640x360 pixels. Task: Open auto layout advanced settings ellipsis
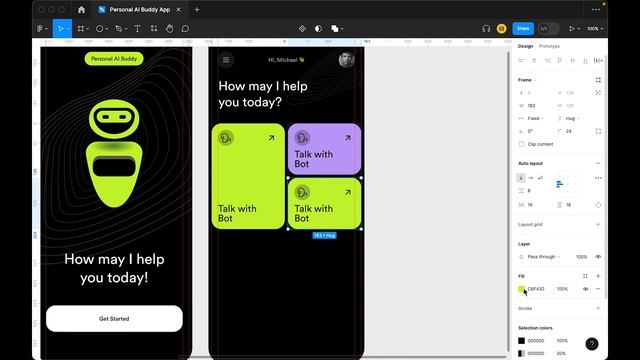click(x=598, y=178)
